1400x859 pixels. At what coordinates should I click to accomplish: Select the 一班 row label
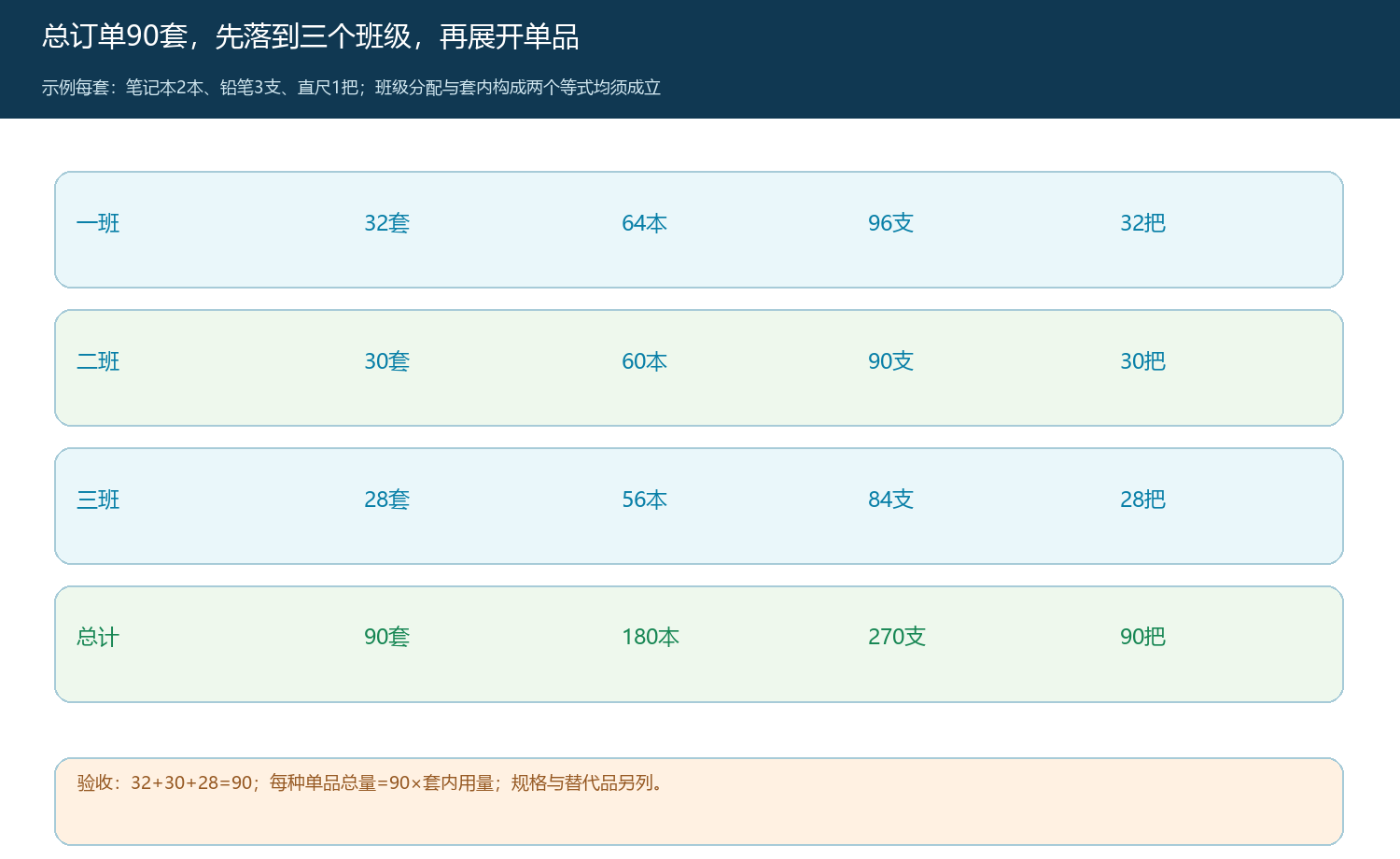click(x=98, y=223)
